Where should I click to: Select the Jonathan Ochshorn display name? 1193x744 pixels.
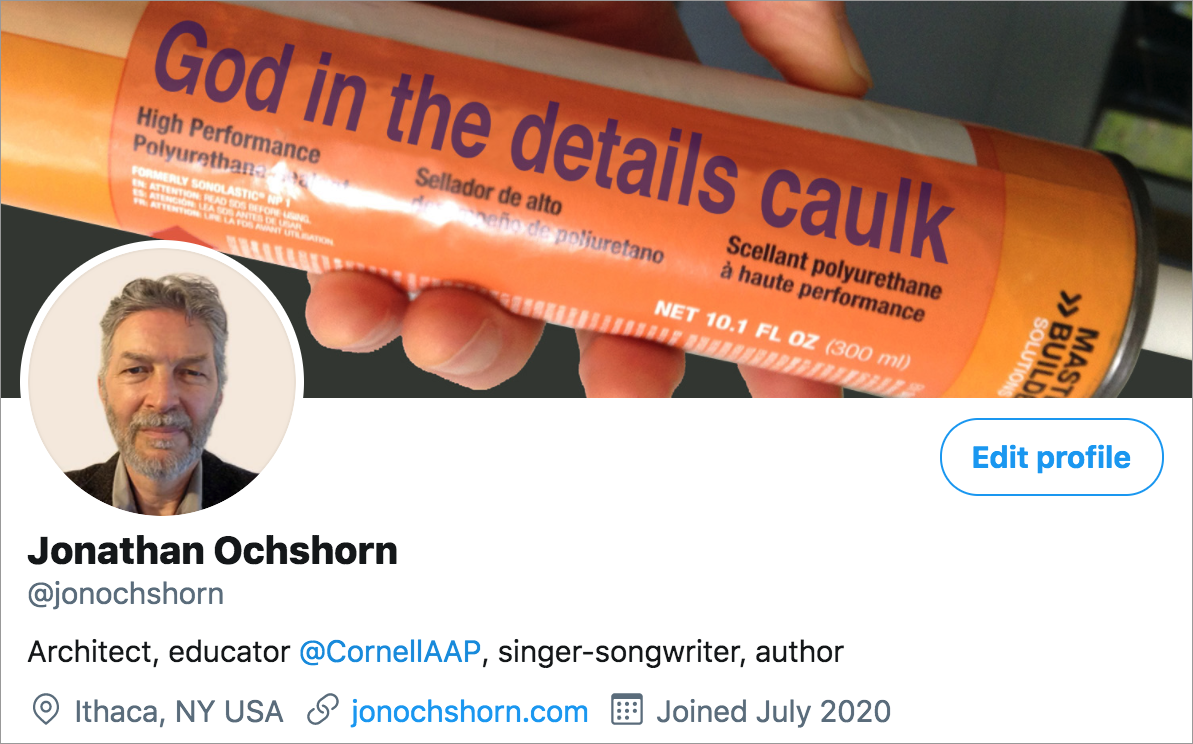tap(212, 551)
